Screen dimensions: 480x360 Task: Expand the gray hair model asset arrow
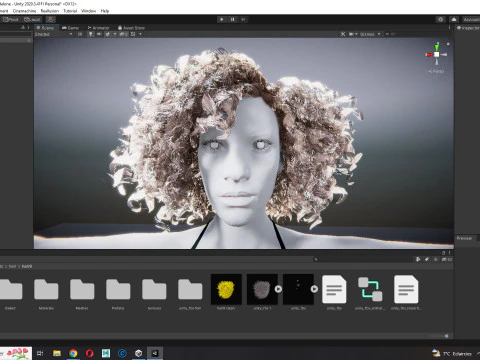point(278,289)
